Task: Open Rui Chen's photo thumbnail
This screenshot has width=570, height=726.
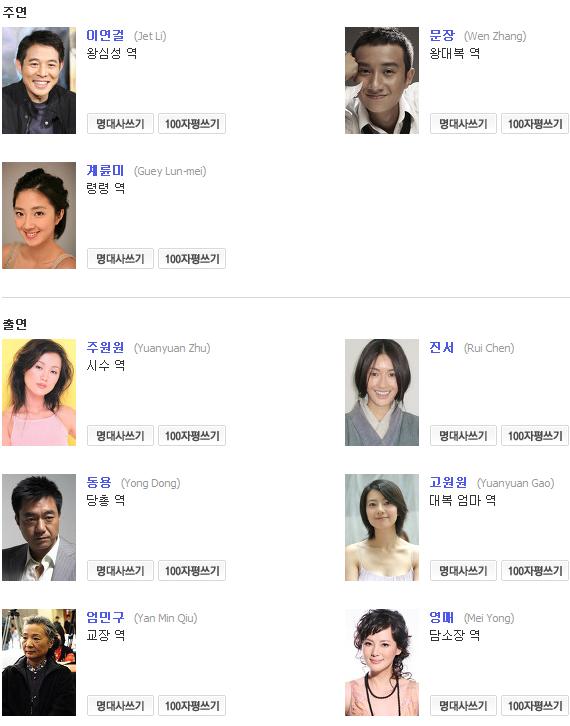Action: pyautogui.click(x=382, y=392)
